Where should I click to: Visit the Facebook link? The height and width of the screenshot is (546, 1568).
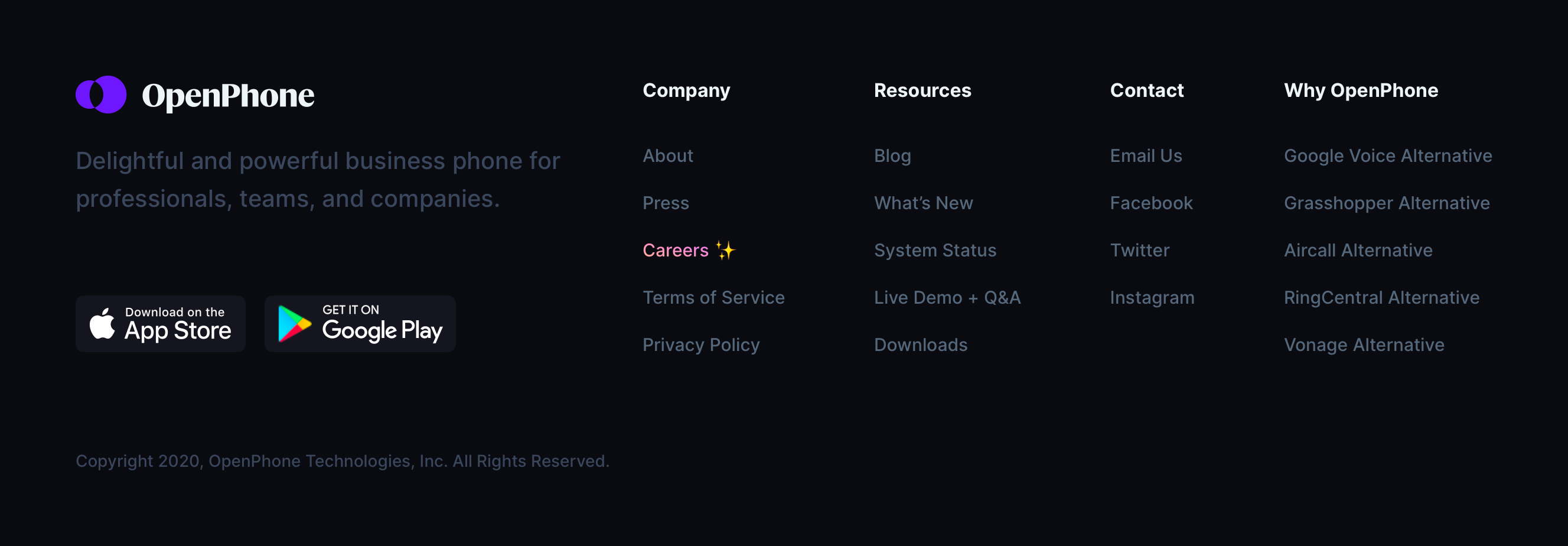(x=1150, y=203)
